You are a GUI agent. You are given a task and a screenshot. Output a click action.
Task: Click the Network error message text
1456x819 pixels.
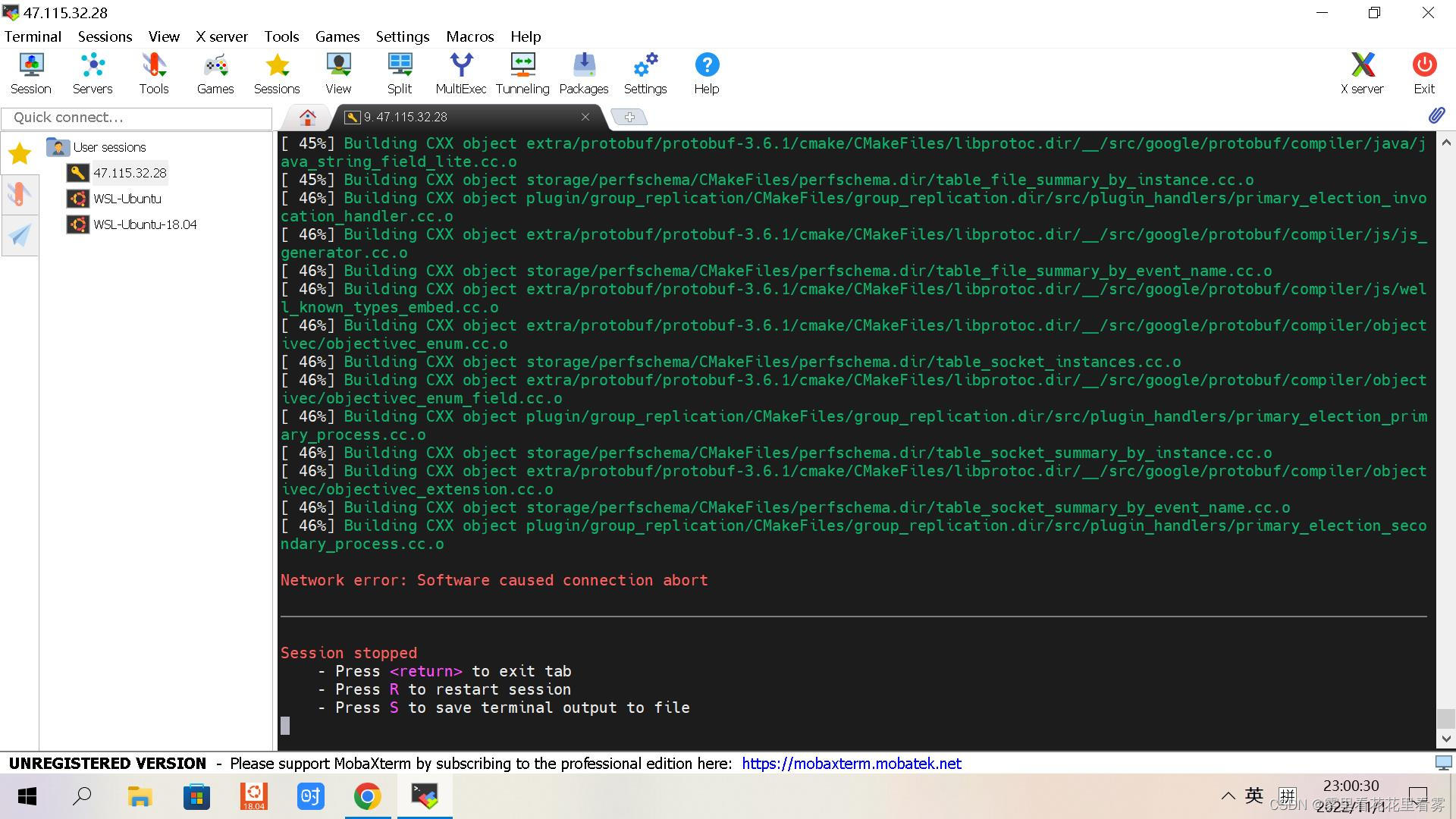[x=494, y=580]
